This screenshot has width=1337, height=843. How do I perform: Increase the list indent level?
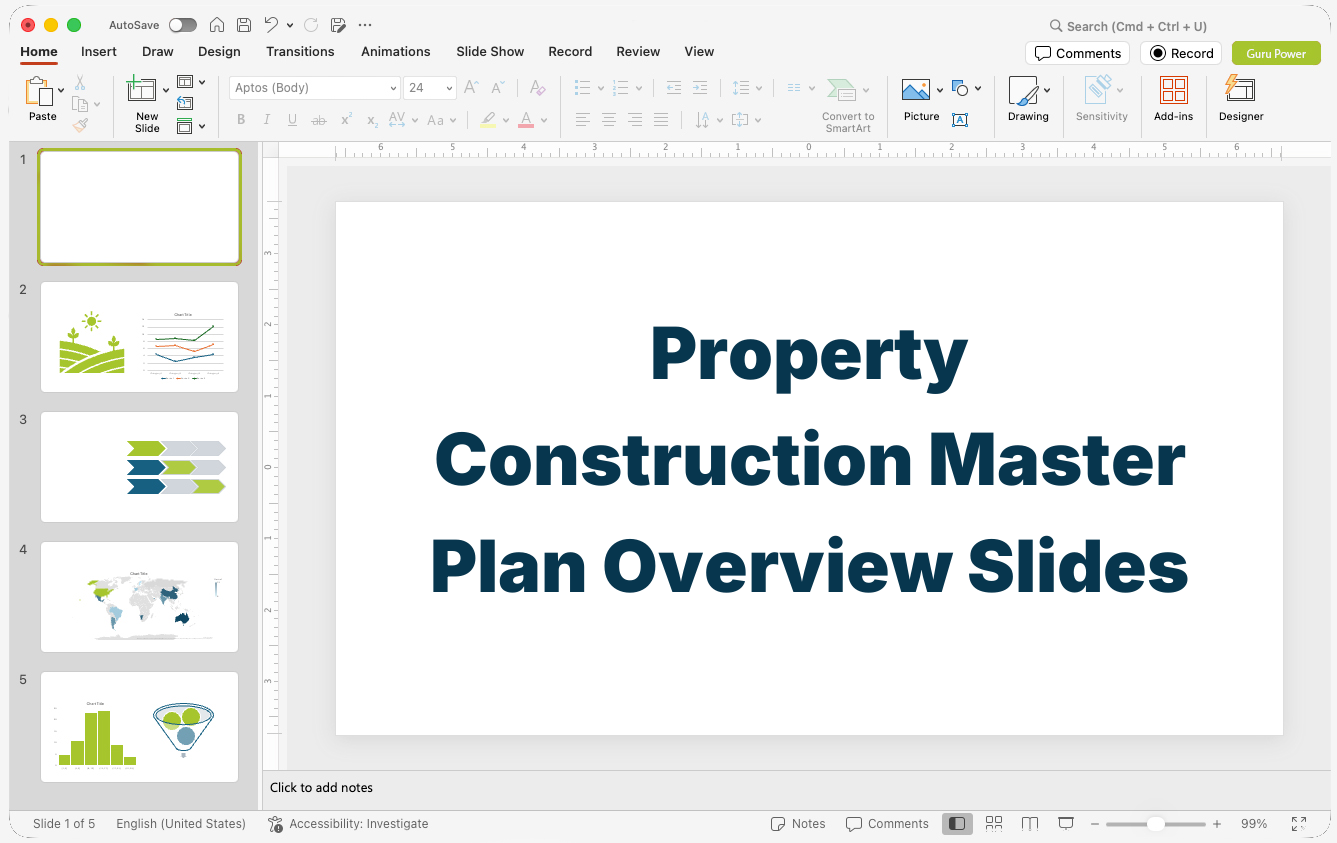coord(700,88)
